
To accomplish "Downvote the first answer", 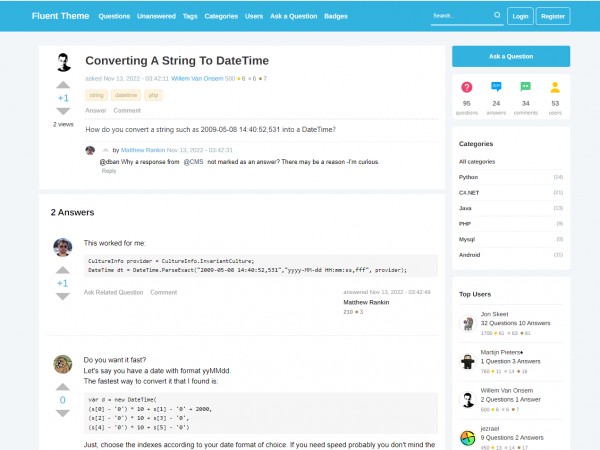I will tap(62, 296).
